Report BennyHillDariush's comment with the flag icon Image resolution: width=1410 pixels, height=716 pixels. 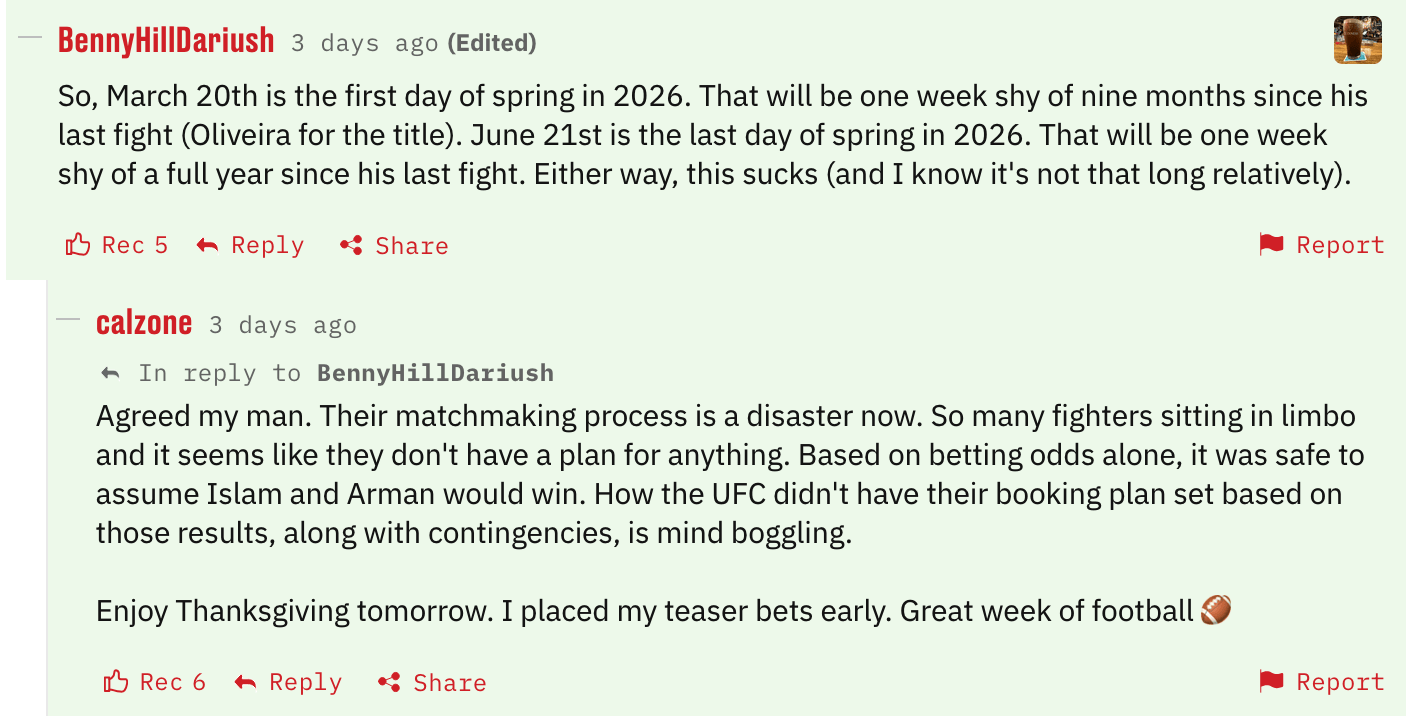(x=1271, y=245)
